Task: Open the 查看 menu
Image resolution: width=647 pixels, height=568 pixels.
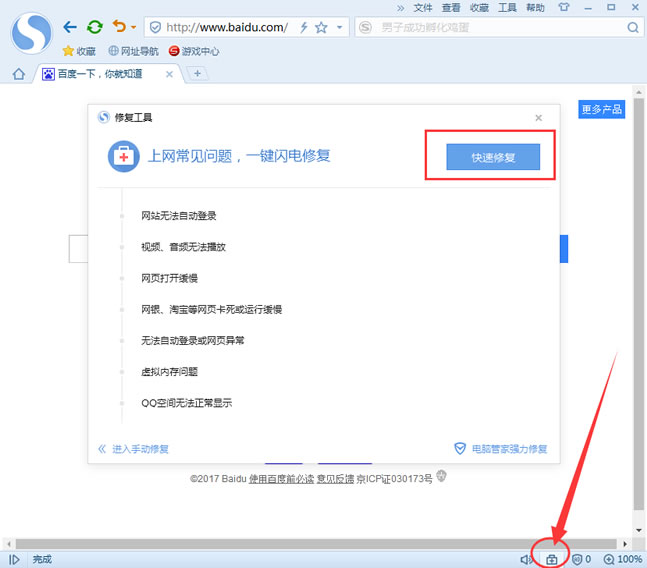Action: coord(451,8)
